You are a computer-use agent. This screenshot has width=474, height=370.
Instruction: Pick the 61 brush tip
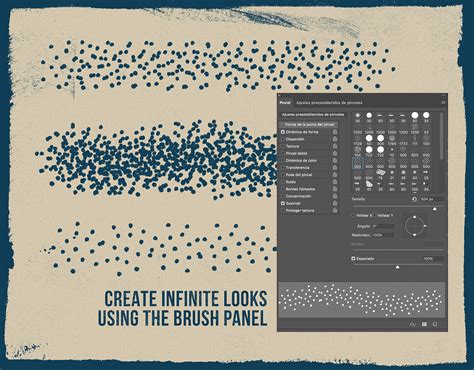pos(369,186)
